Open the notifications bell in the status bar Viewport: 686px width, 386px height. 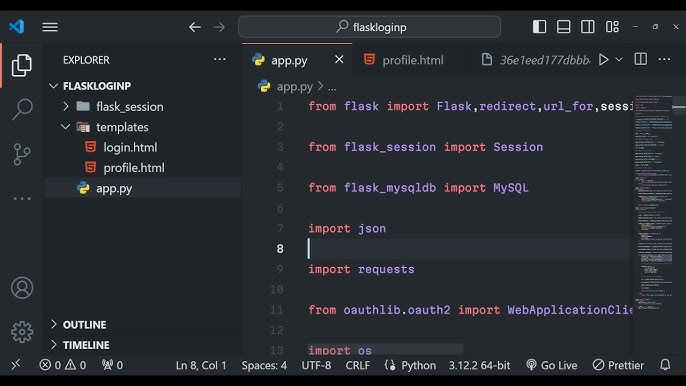point(665,365)
